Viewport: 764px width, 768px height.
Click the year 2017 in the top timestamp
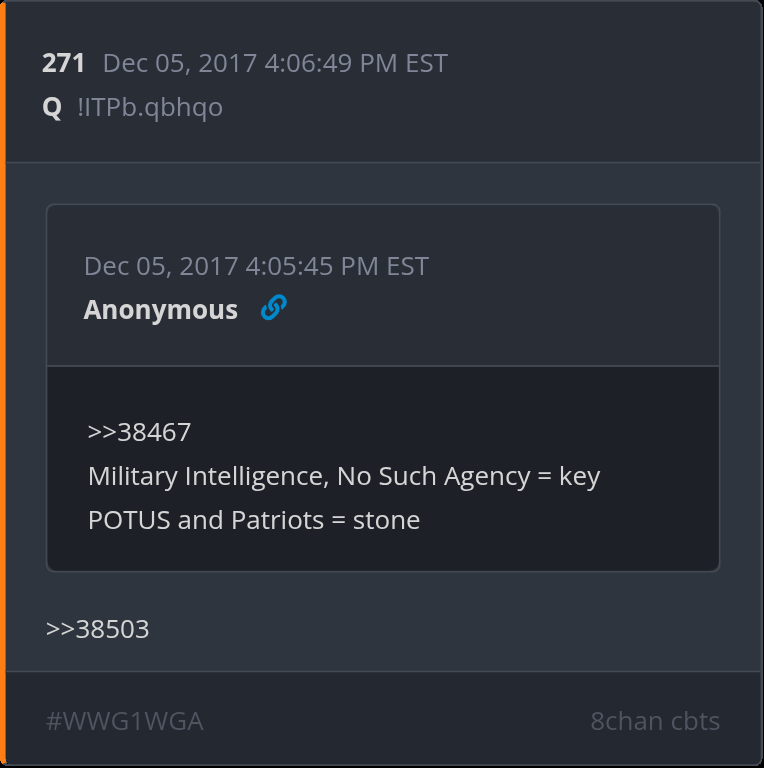click(228, 64)
